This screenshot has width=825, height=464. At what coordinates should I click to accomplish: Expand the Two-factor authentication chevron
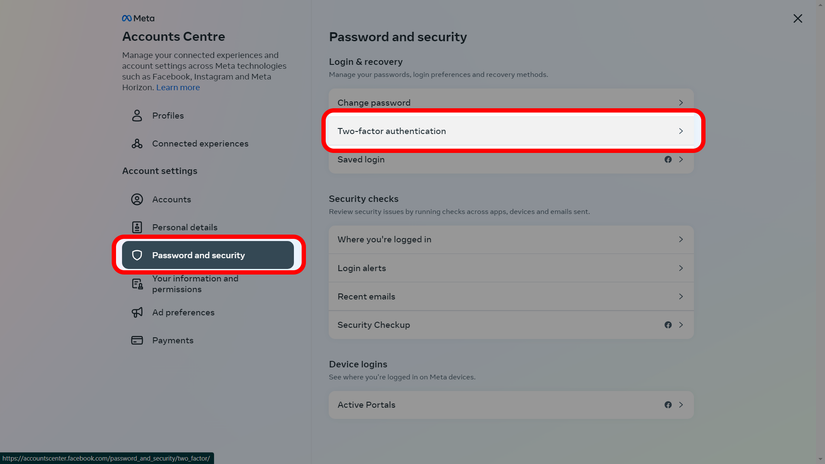(x=681, y=131)
